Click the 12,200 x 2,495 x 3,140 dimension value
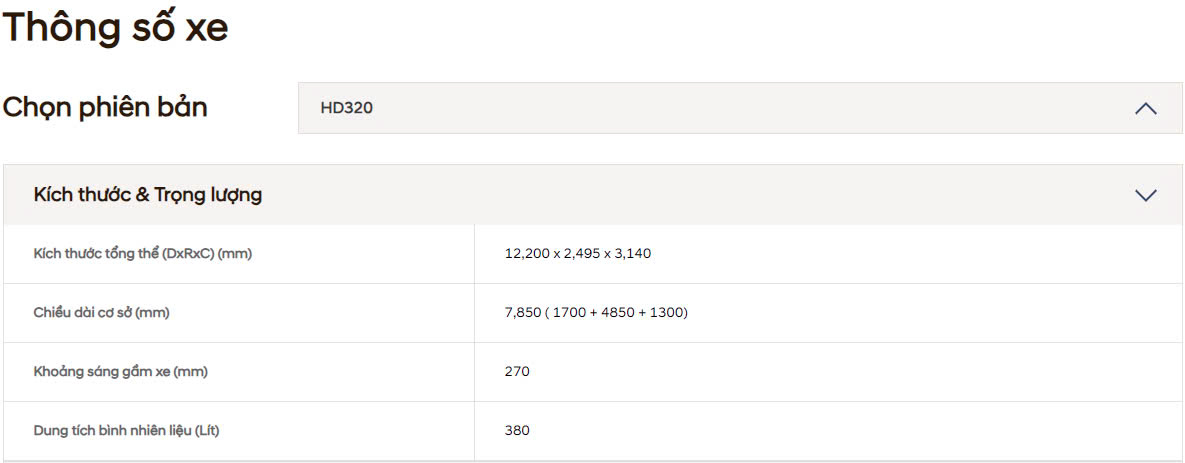 pos(578,254)
